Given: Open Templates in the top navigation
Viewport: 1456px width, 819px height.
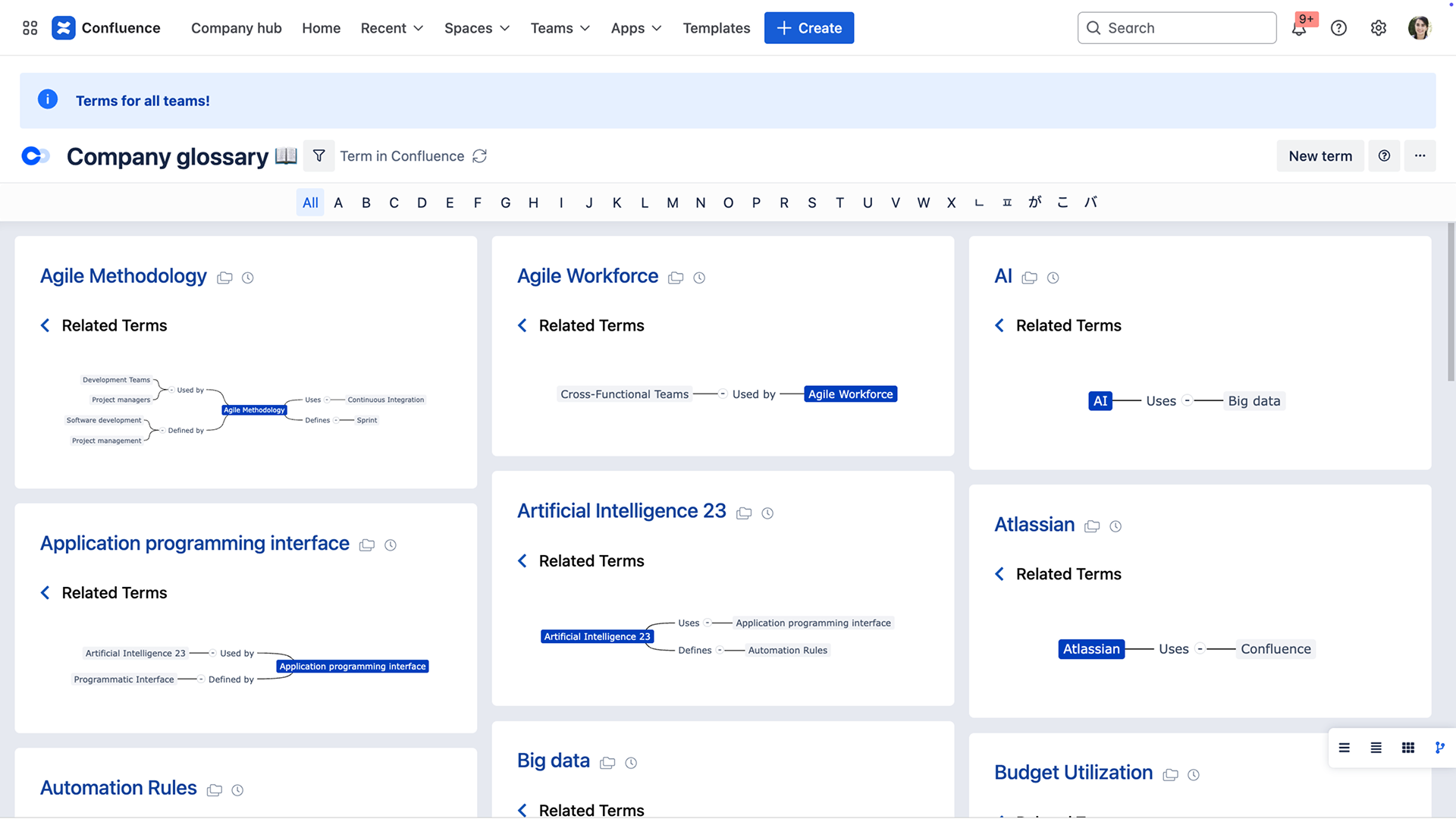Looking at the screenshot, I should coord(717,28).
